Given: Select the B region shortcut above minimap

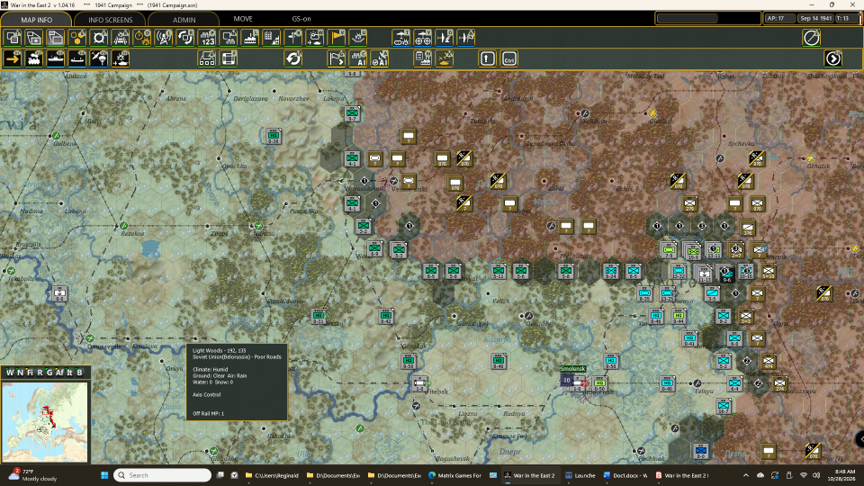Looking at the screenshot, I should click(x=79, y=372).
